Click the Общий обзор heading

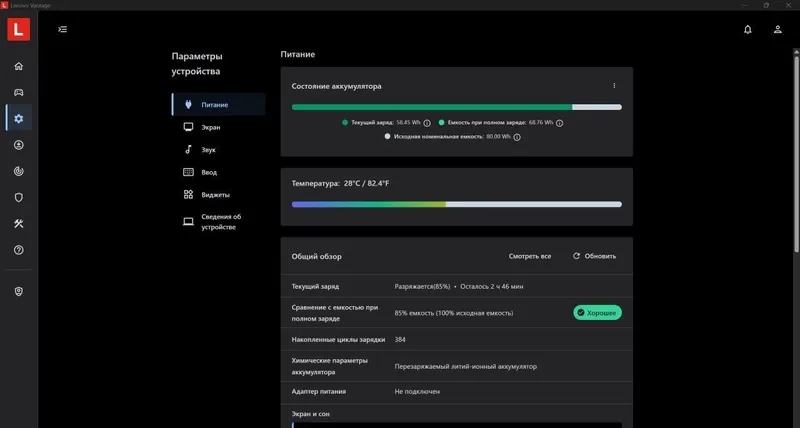(x=316, y=256)
